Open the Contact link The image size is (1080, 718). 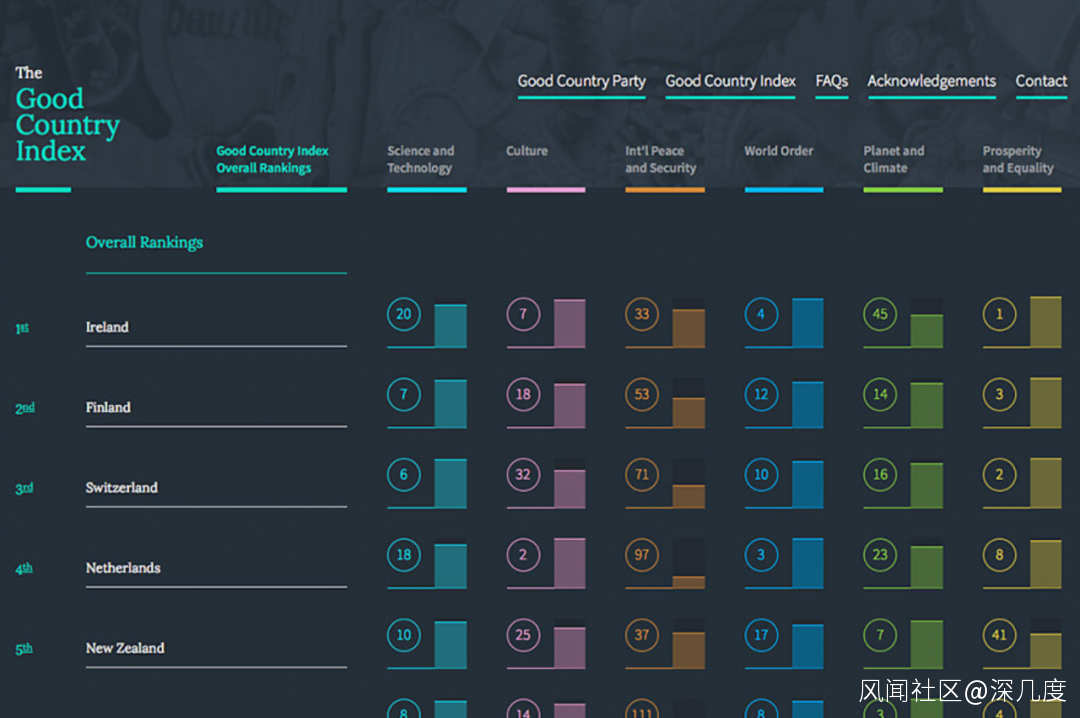click(x=1041, y=81)
